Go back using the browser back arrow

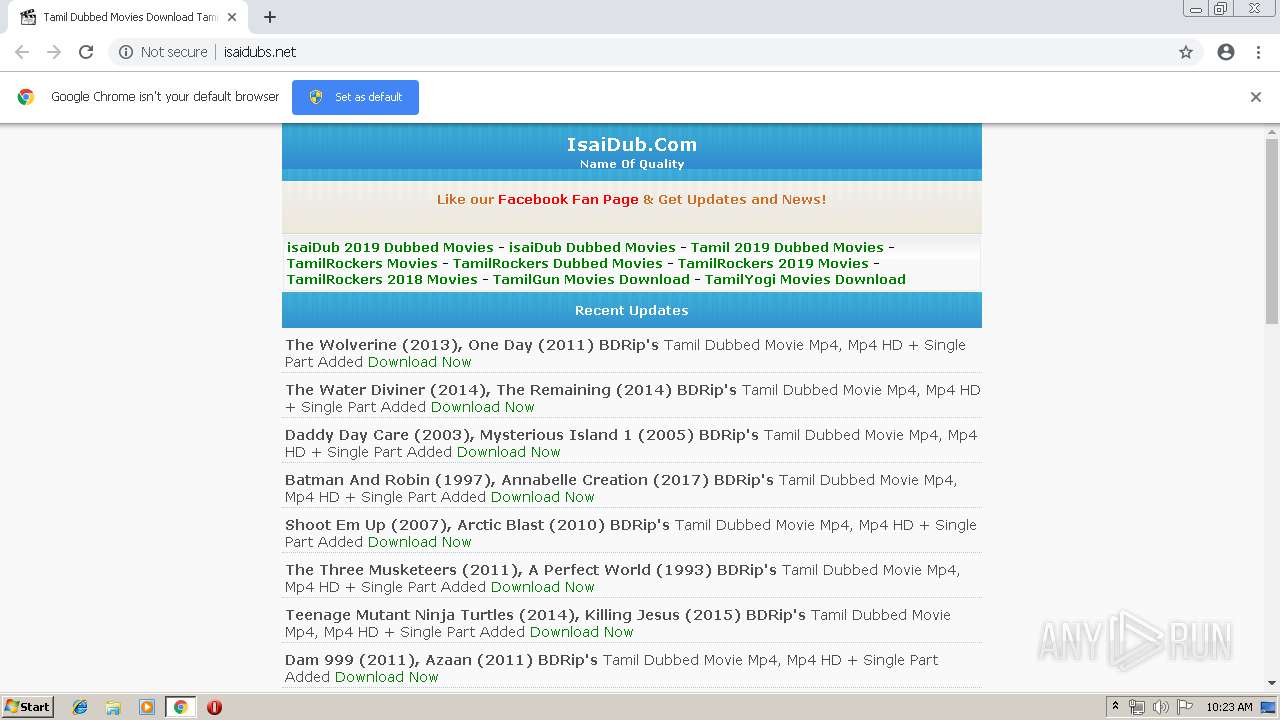[22, 52]
